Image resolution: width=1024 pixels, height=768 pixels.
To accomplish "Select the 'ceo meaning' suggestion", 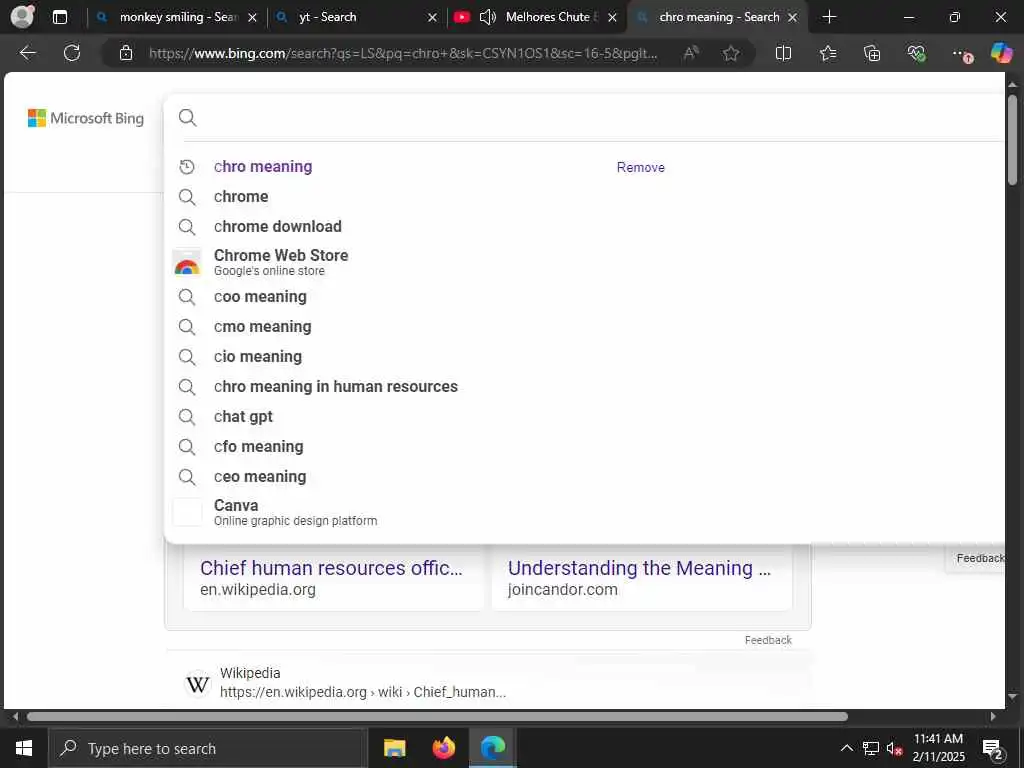I will coord(260,477).
